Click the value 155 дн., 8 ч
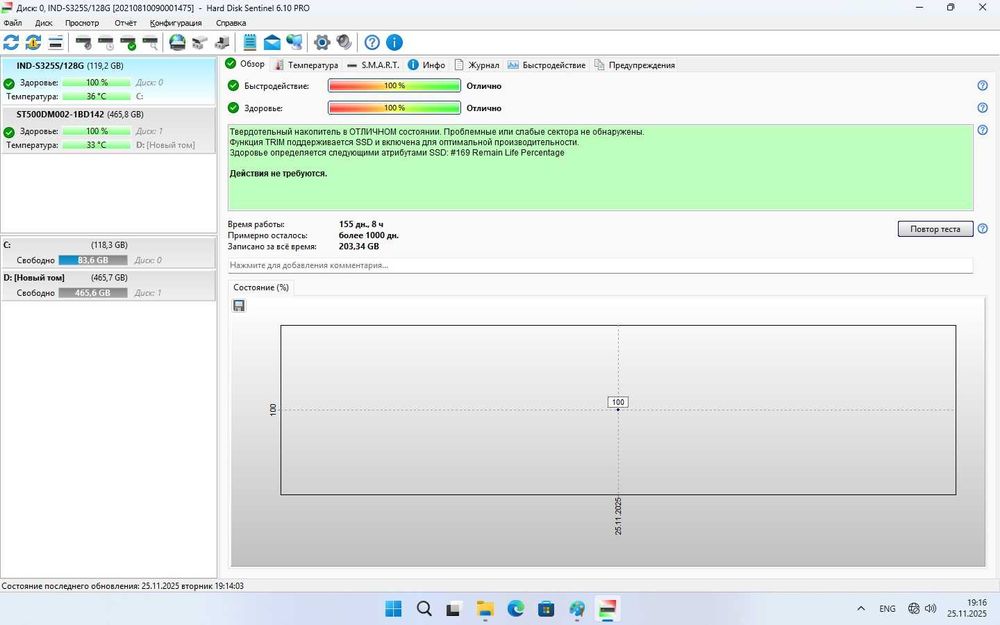 [361, 224]
